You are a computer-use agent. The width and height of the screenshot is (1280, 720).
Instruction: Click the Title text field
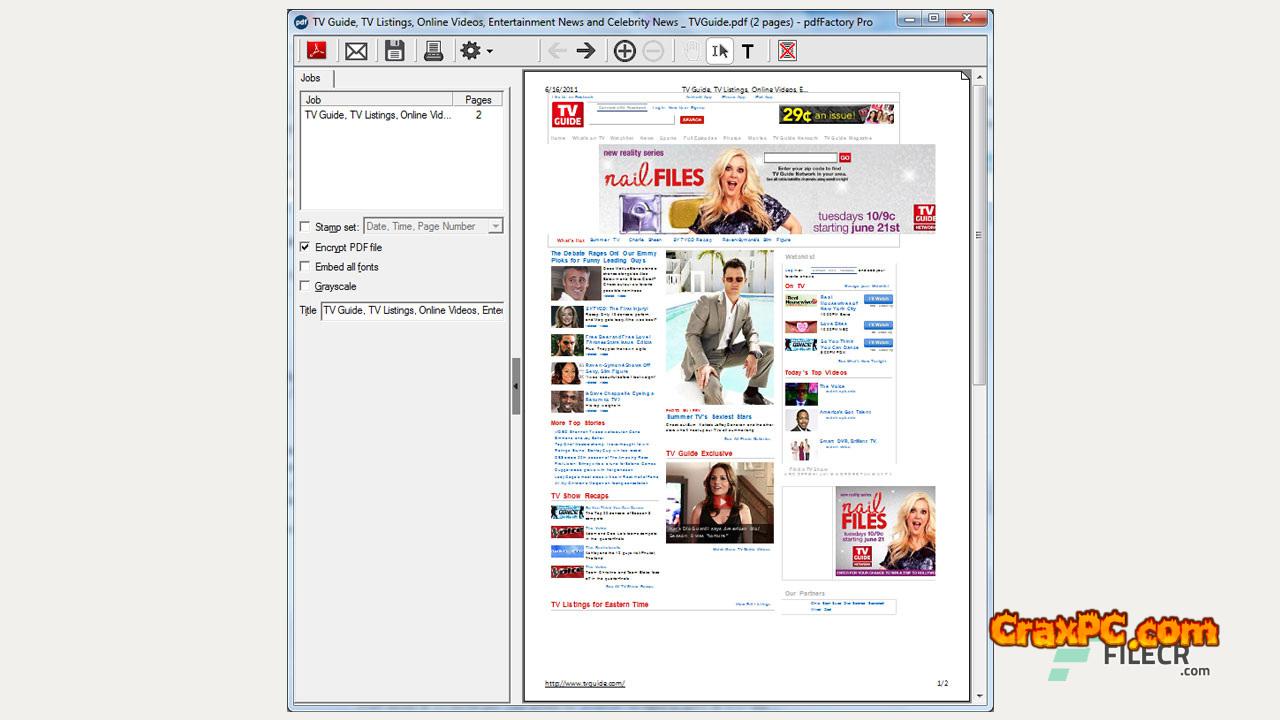click(412, 311)
